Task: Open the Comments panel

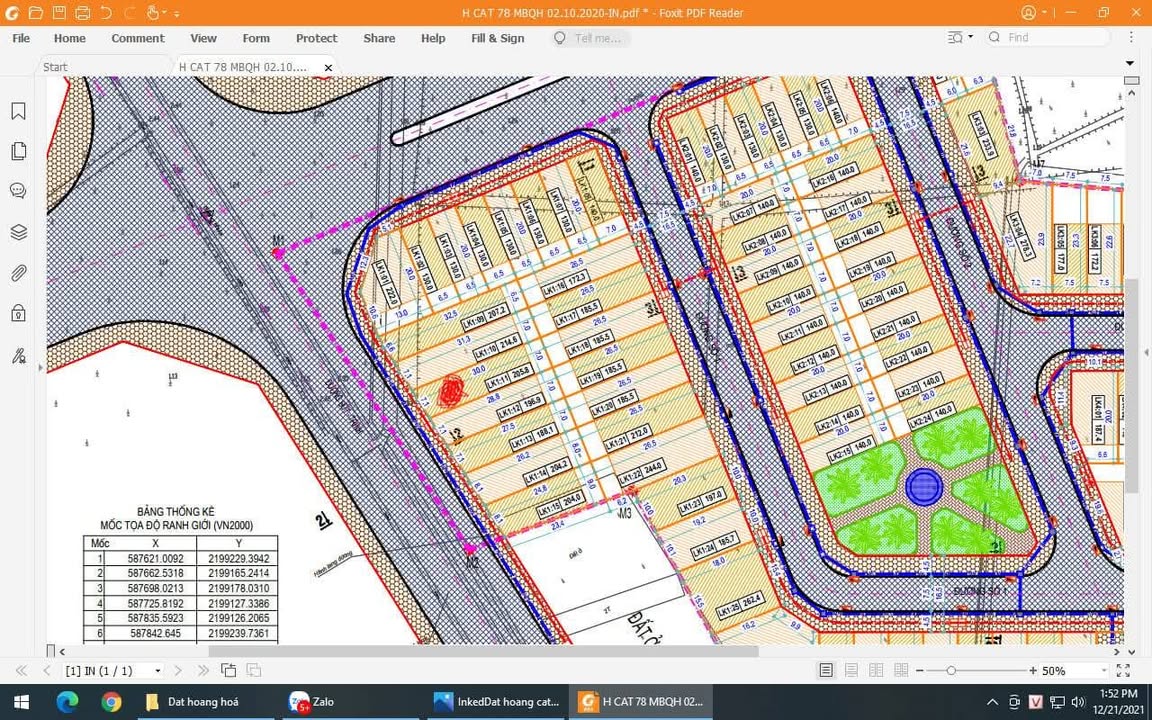Action: click(18, 190)
